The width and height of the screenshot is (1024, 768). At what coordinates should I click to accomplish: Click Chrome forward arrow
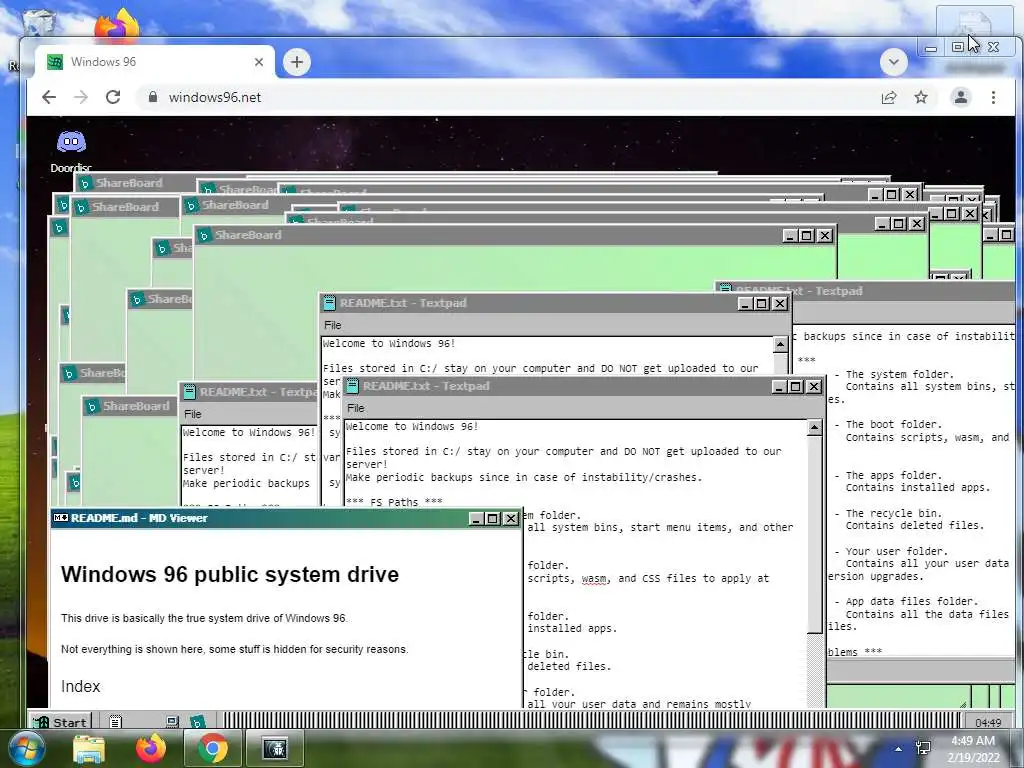(x=81, y=97)
